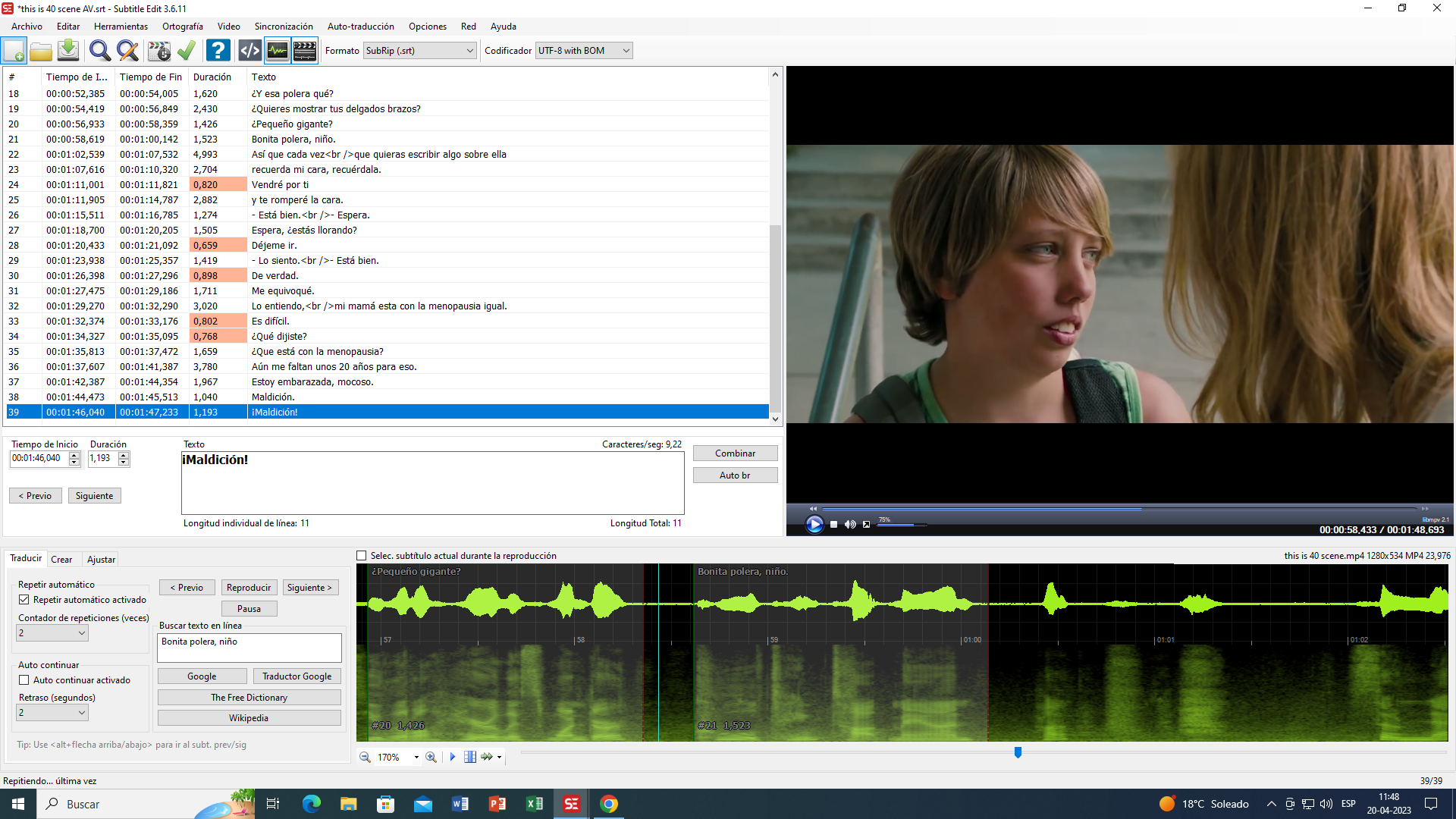
Task: Open the visual sync tool
Action: (x=158, y=50)
